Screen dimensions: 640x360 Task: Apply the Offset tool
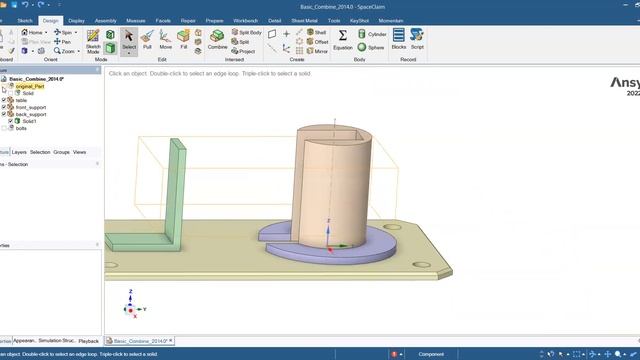tap(317, 42)
